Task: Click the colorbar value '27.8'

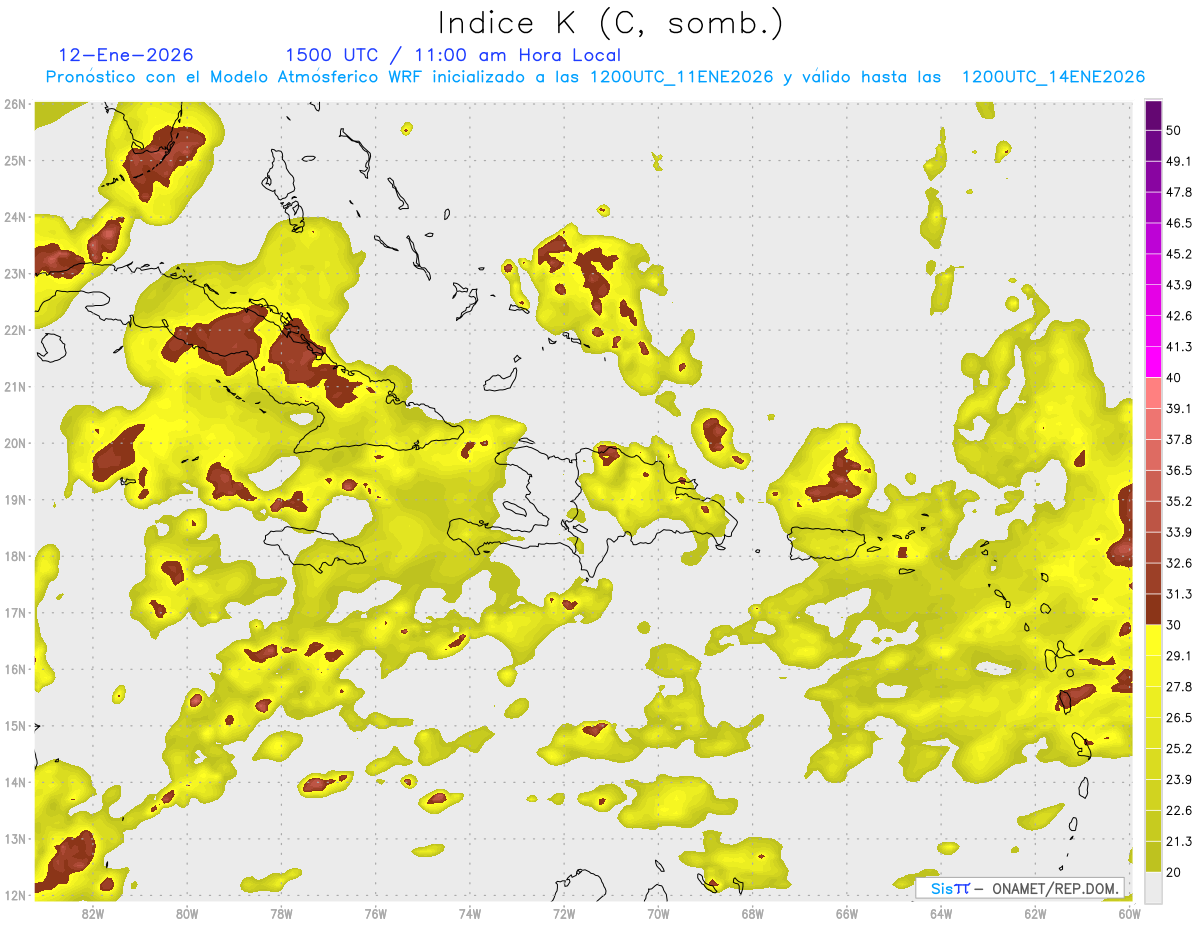Action: pos(1179,686)
